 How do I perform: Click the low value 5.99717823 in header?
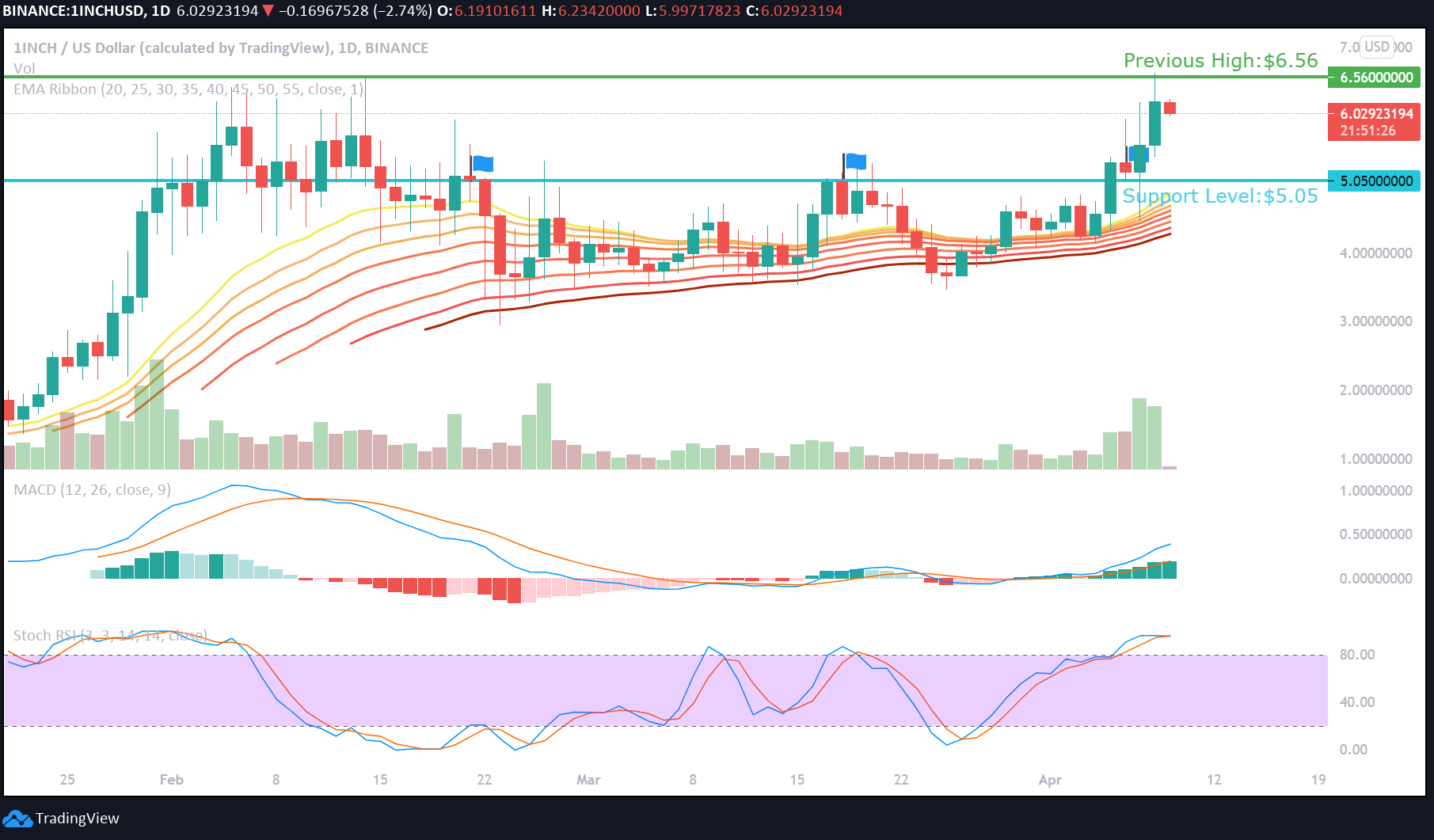[699, 11]
